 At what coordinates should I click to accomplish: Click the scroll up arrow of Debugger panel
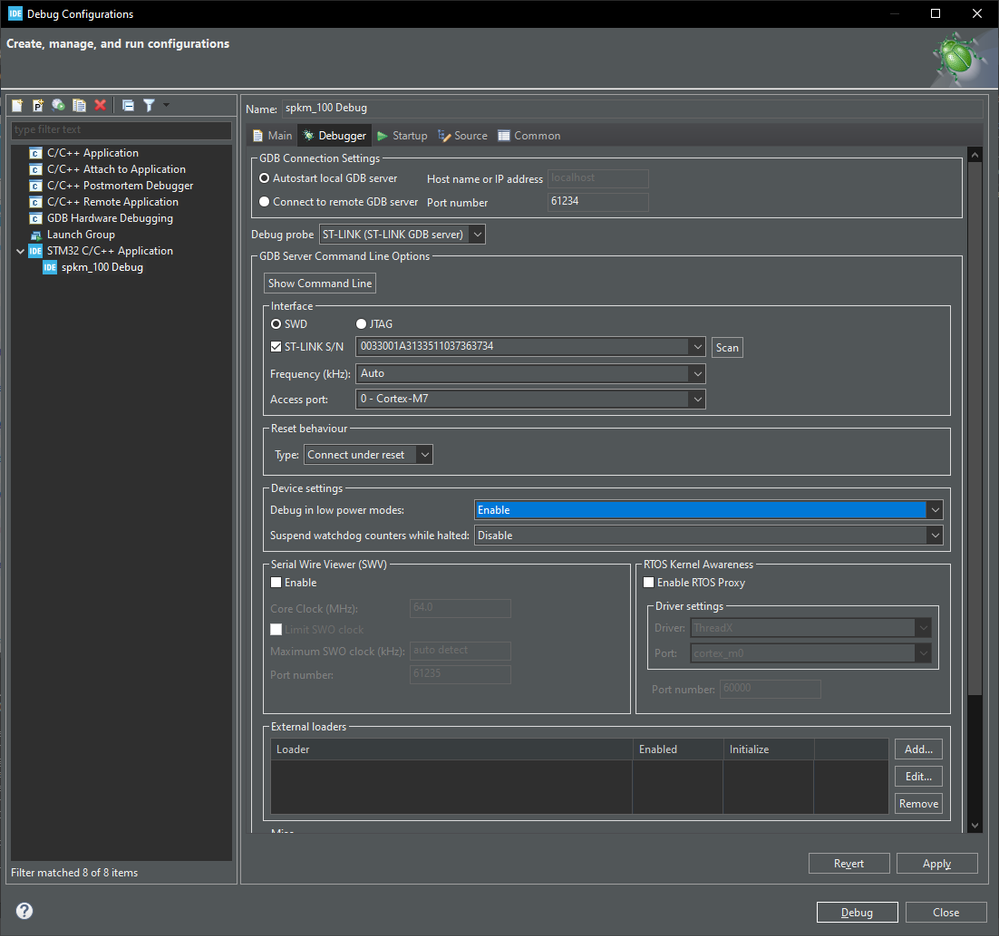point(975,155)
